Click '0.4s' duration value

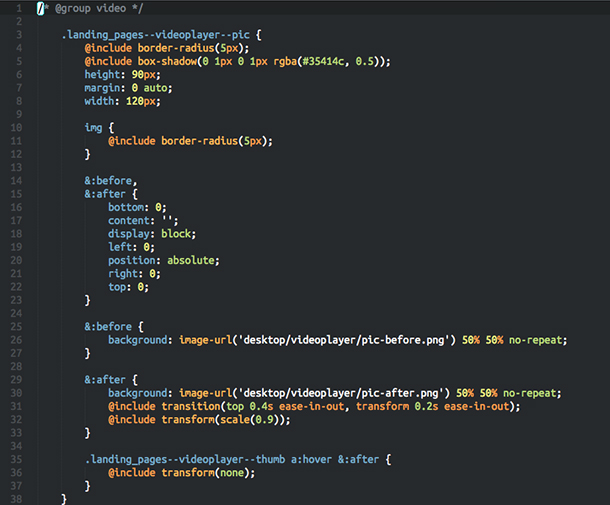pos(261,406)
